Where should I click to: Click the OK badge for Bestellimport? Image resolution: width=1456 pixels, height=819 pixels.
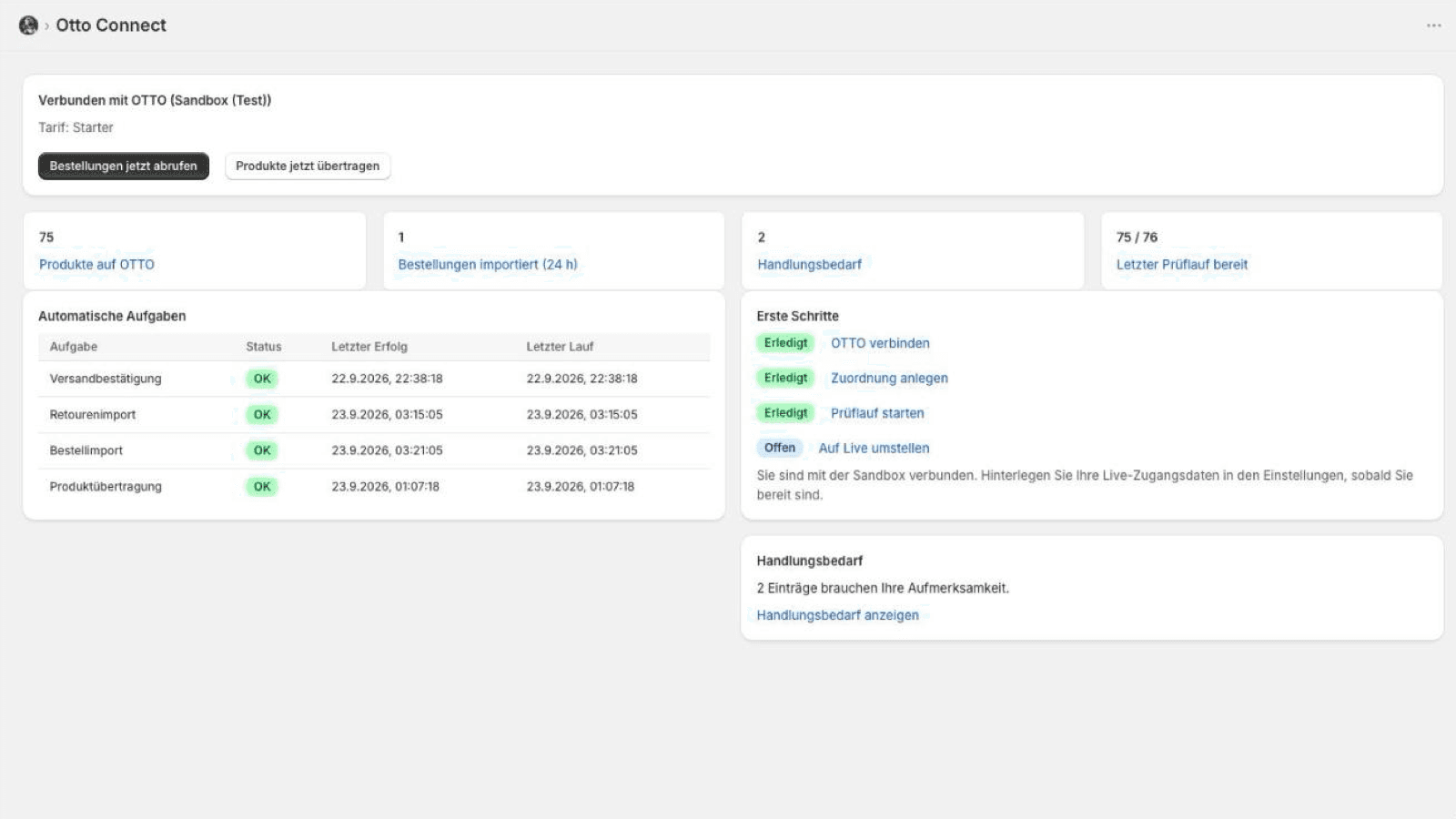262,450
